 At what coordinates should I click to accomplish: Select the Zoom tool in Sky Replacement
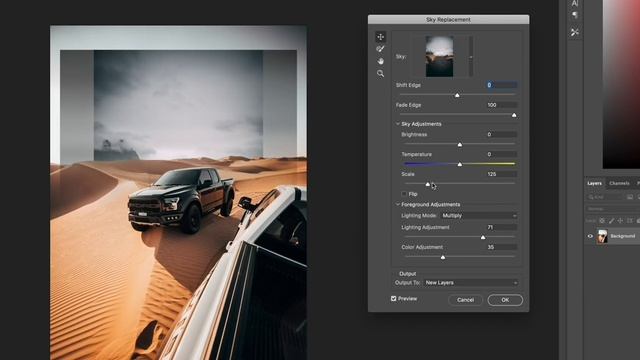coord(380,73)
